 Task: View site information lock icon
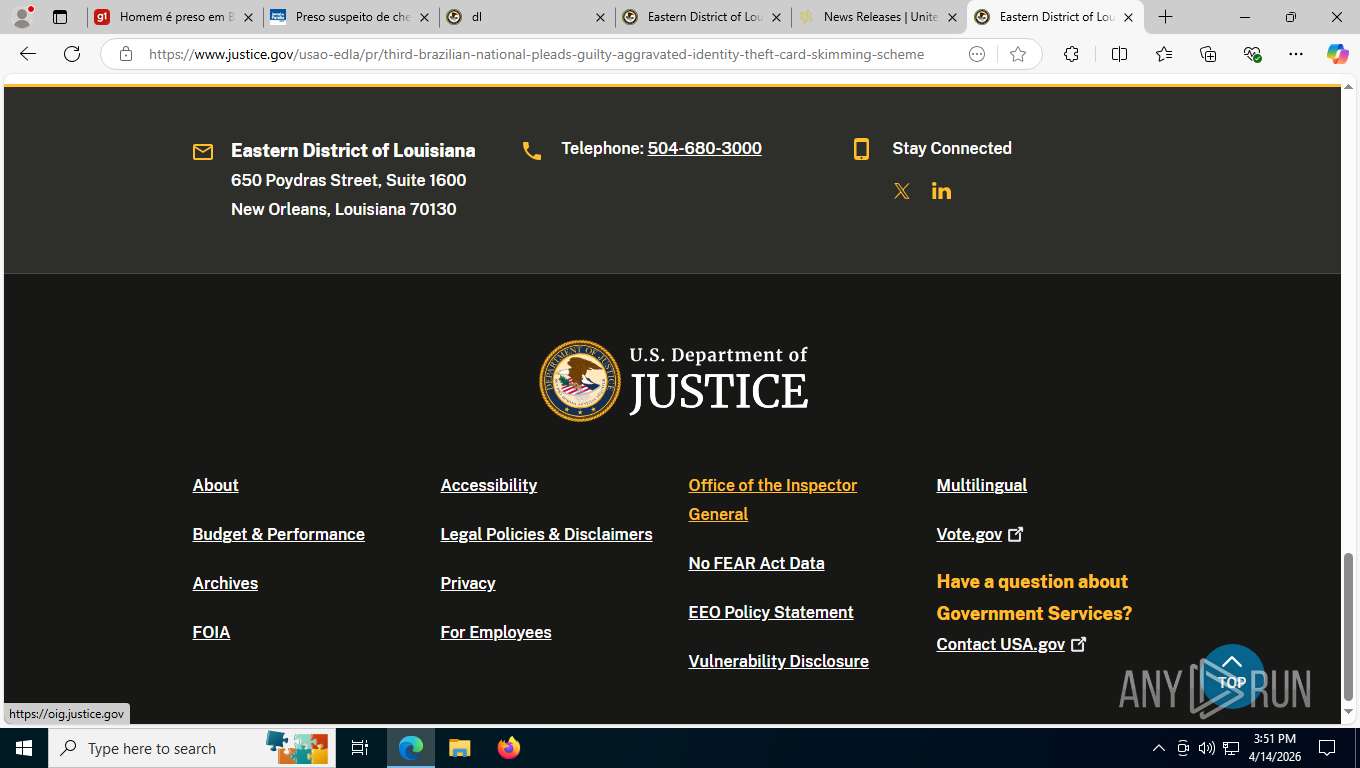126,54
